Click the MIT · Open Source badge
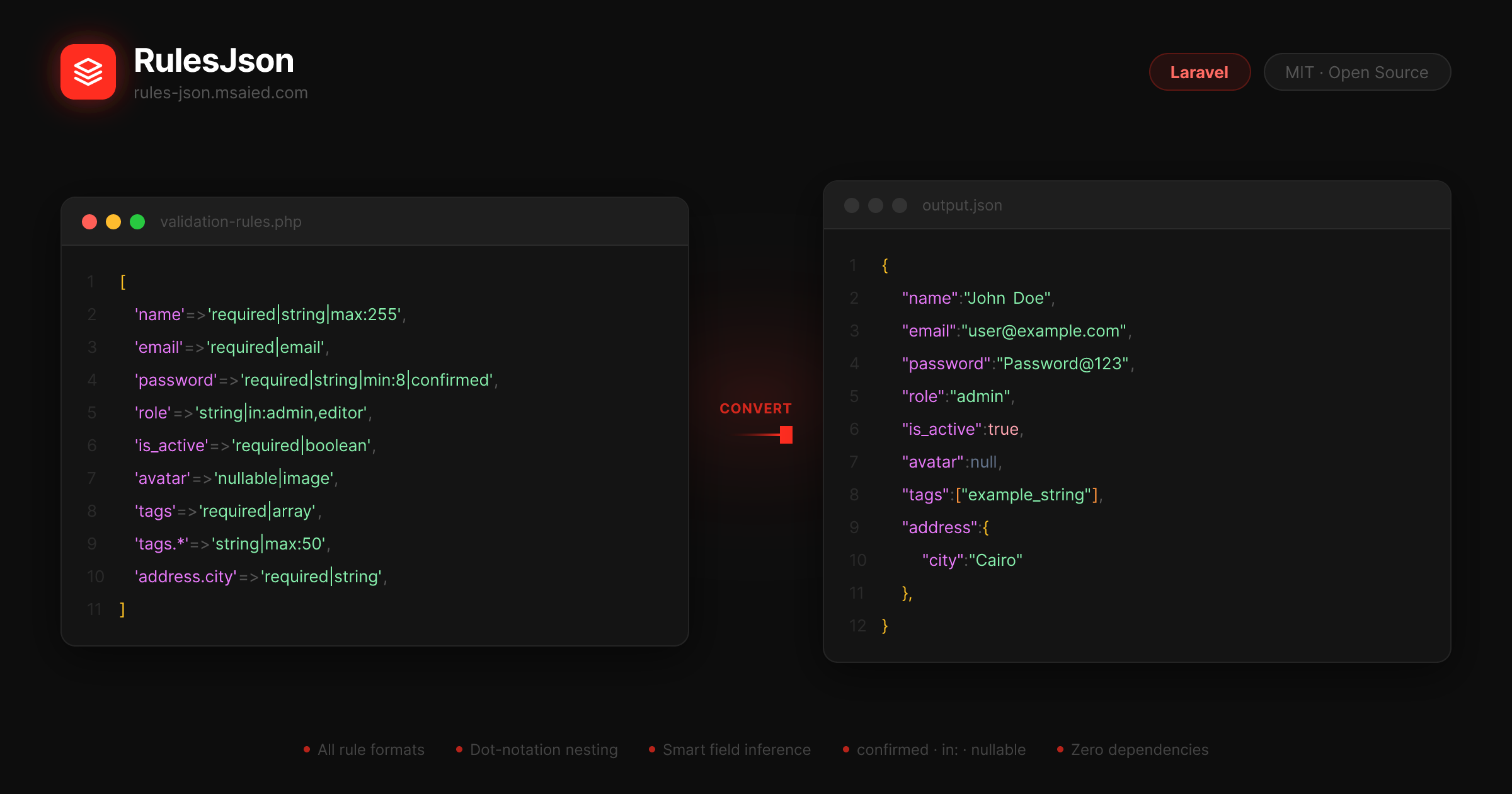Screen dimensions: 1512x794 (1357, 72)
